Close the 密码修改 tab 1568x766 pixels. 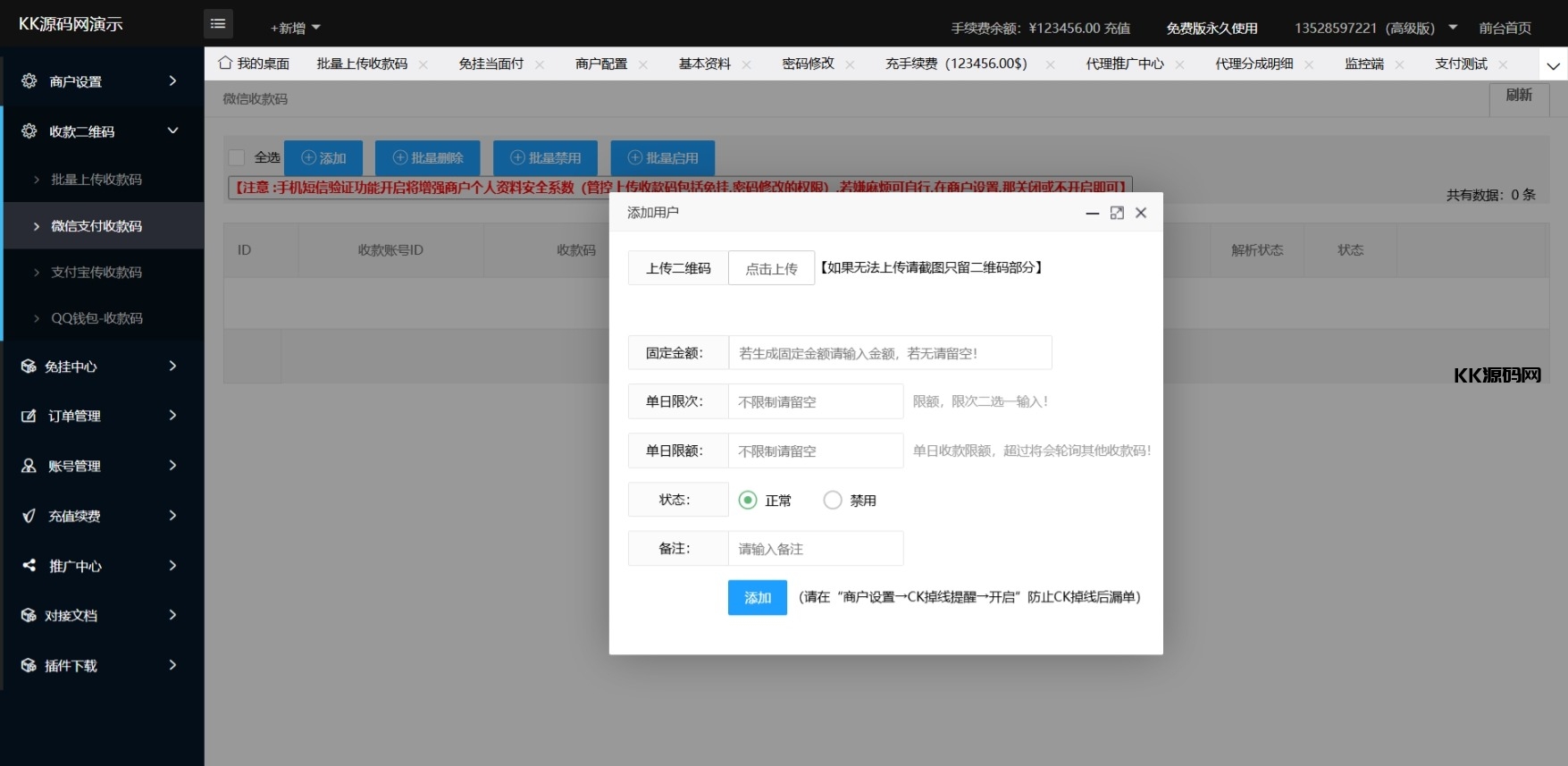coord(851,64)
